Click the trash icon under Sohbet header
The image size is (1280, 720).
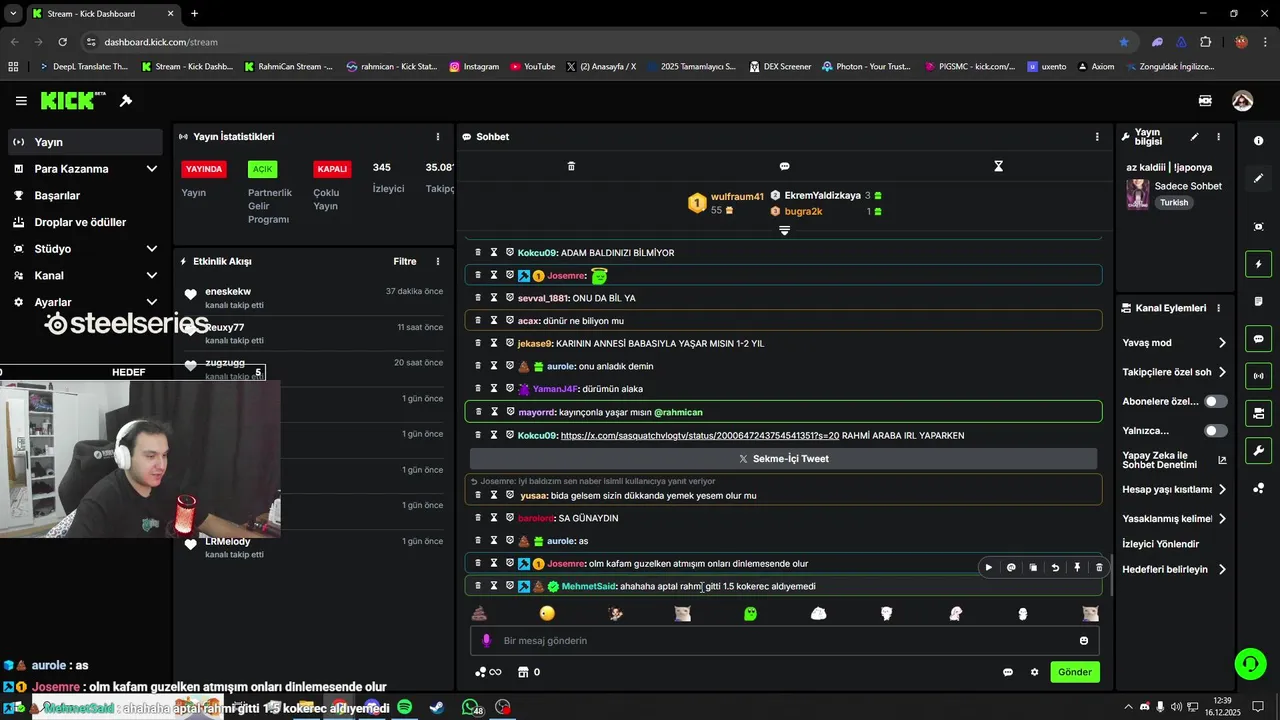click(571, 166)
